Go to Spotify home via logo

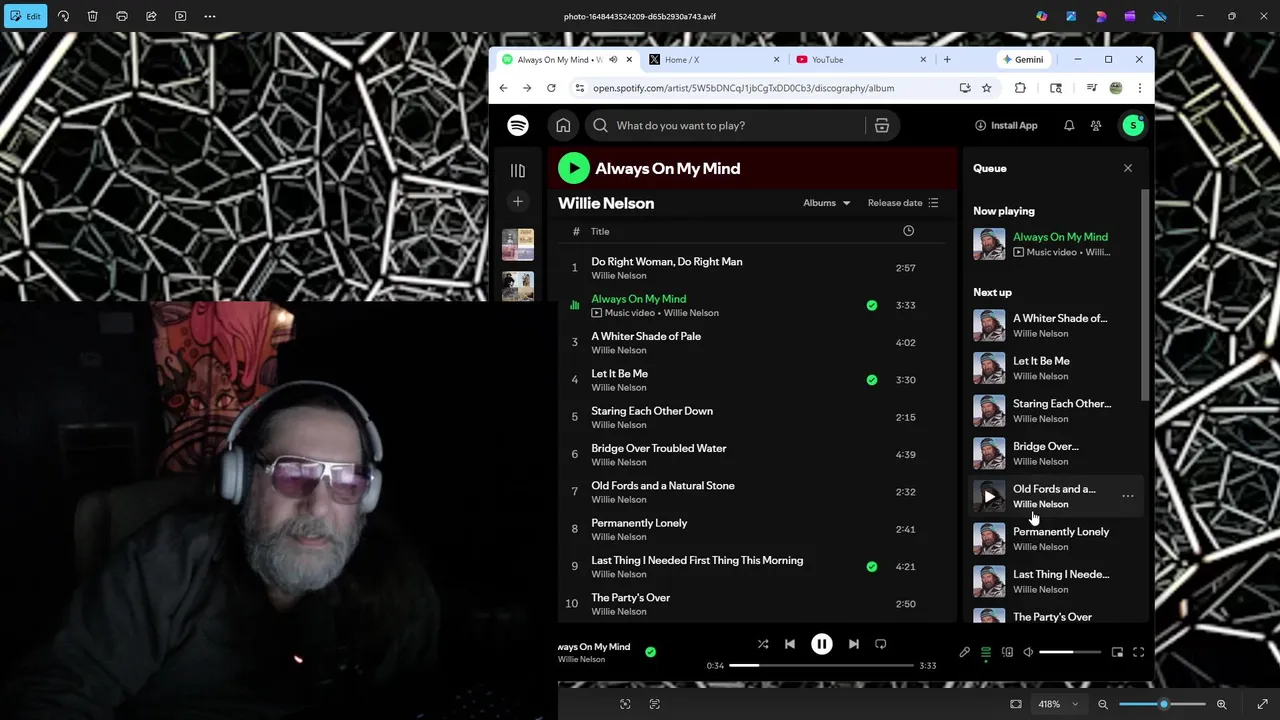(x=517, y=125)
